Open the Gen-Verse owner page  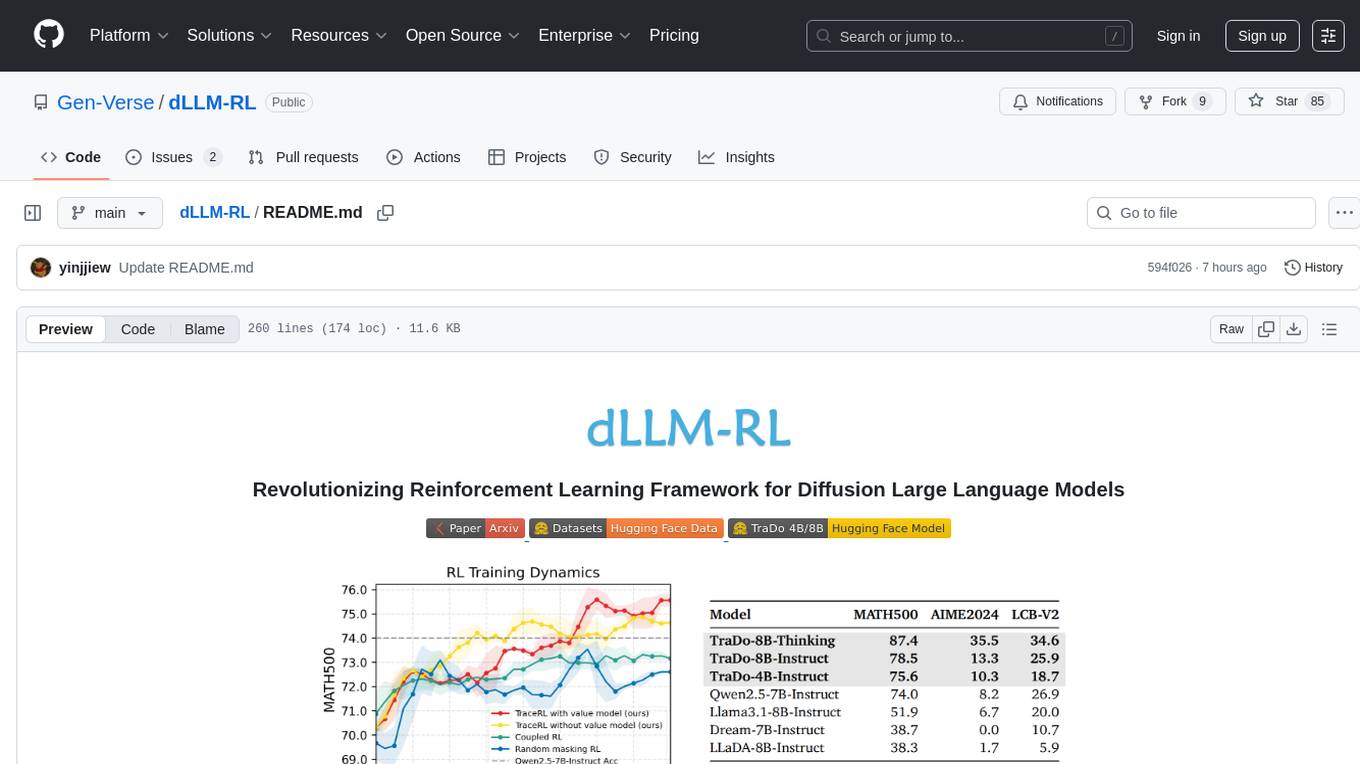coord(106,102)
